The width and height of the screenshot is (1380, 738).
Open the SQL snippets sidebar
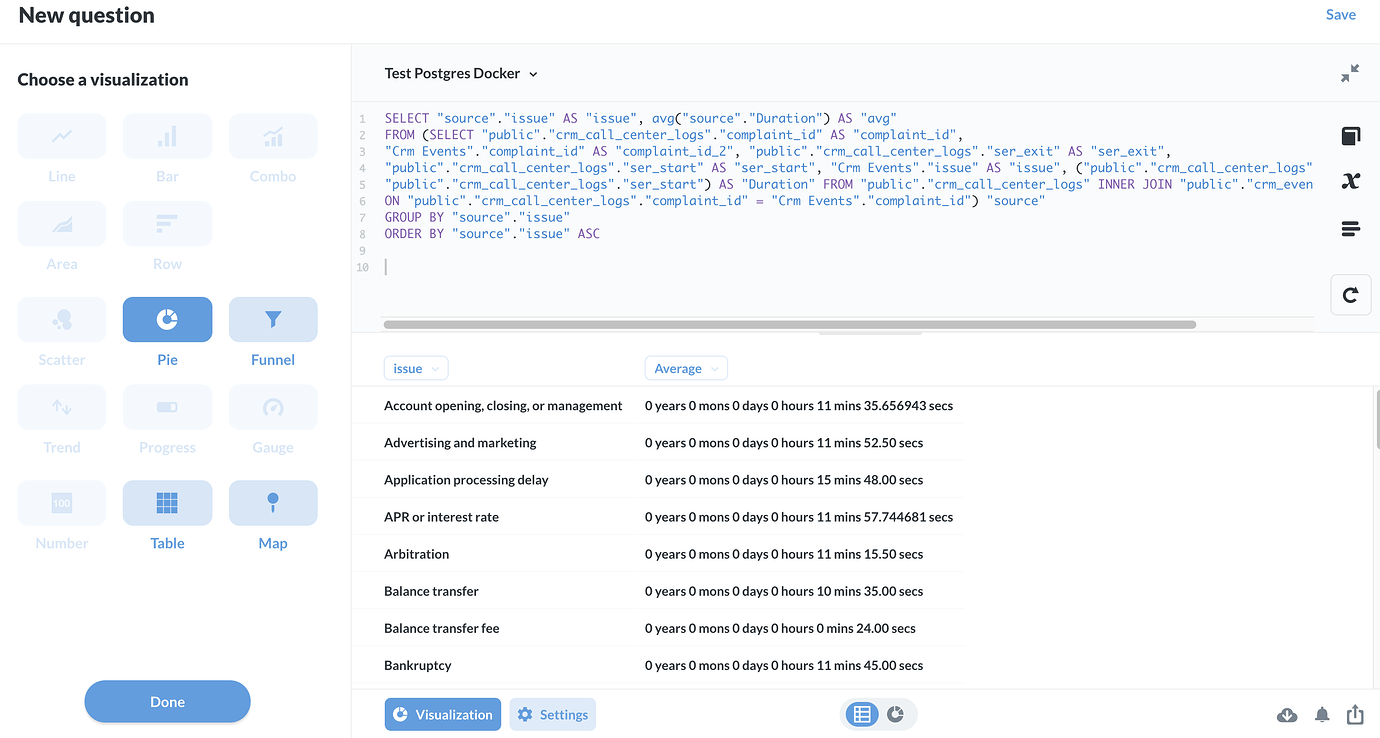pos(1350,228)
